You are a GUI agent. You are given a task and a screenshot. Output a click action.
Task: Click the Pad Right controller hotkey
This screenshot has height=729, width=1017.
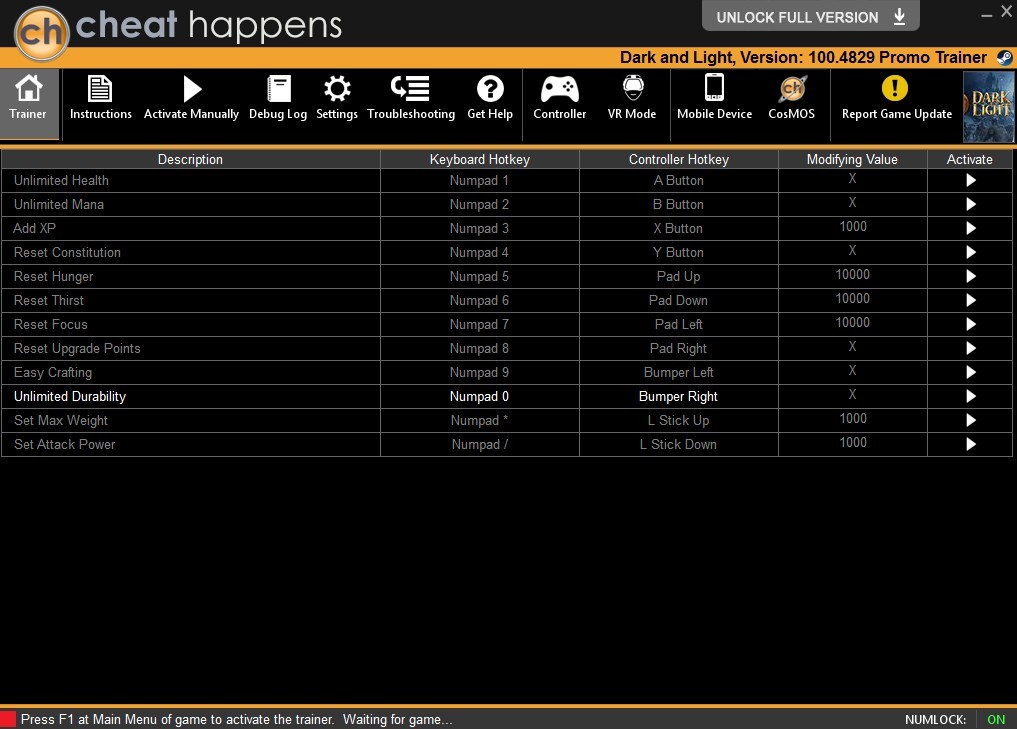[x=678, y=348]
